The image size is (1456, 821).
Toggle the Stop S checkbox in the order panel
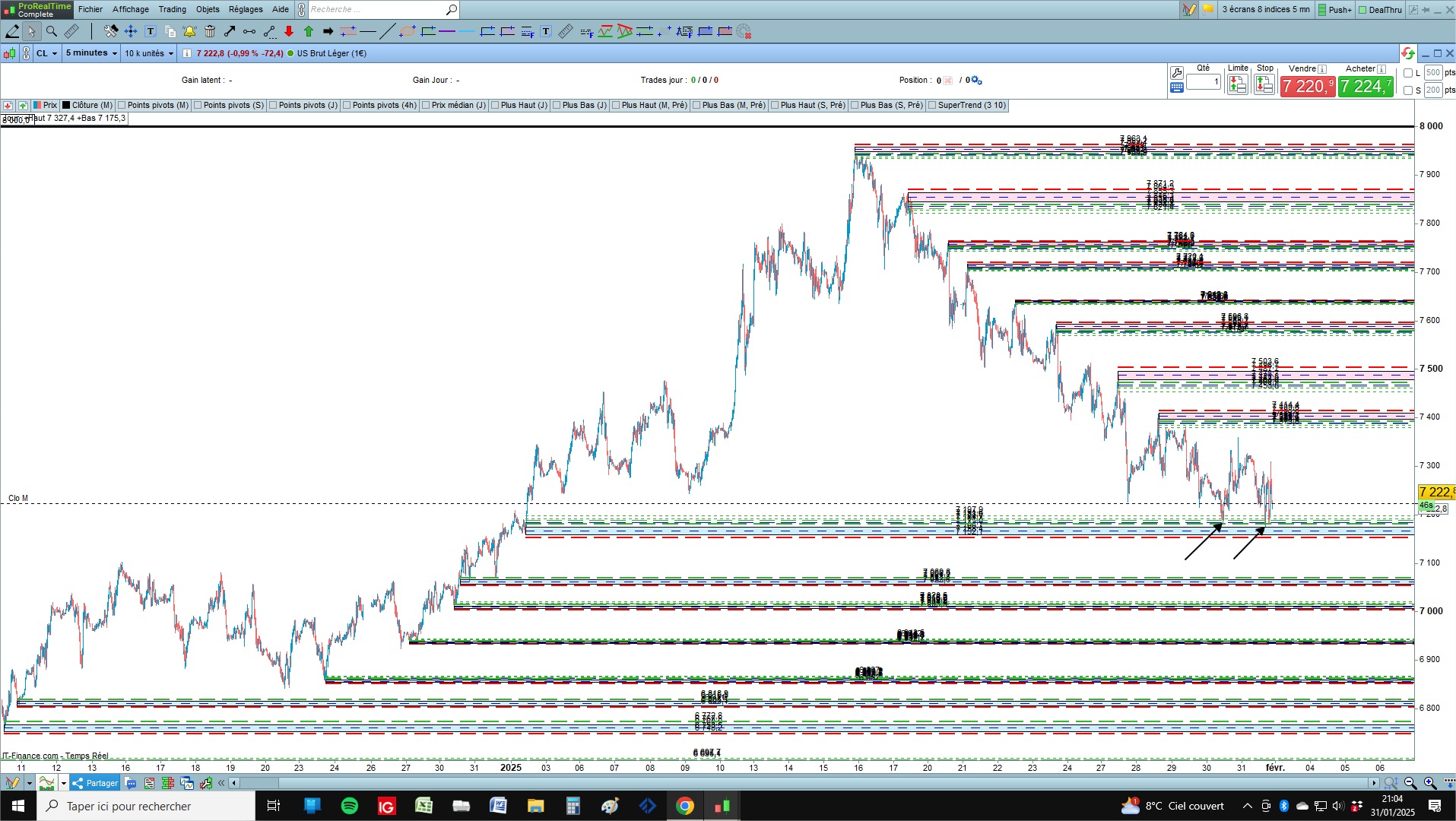click(1408, 90)
